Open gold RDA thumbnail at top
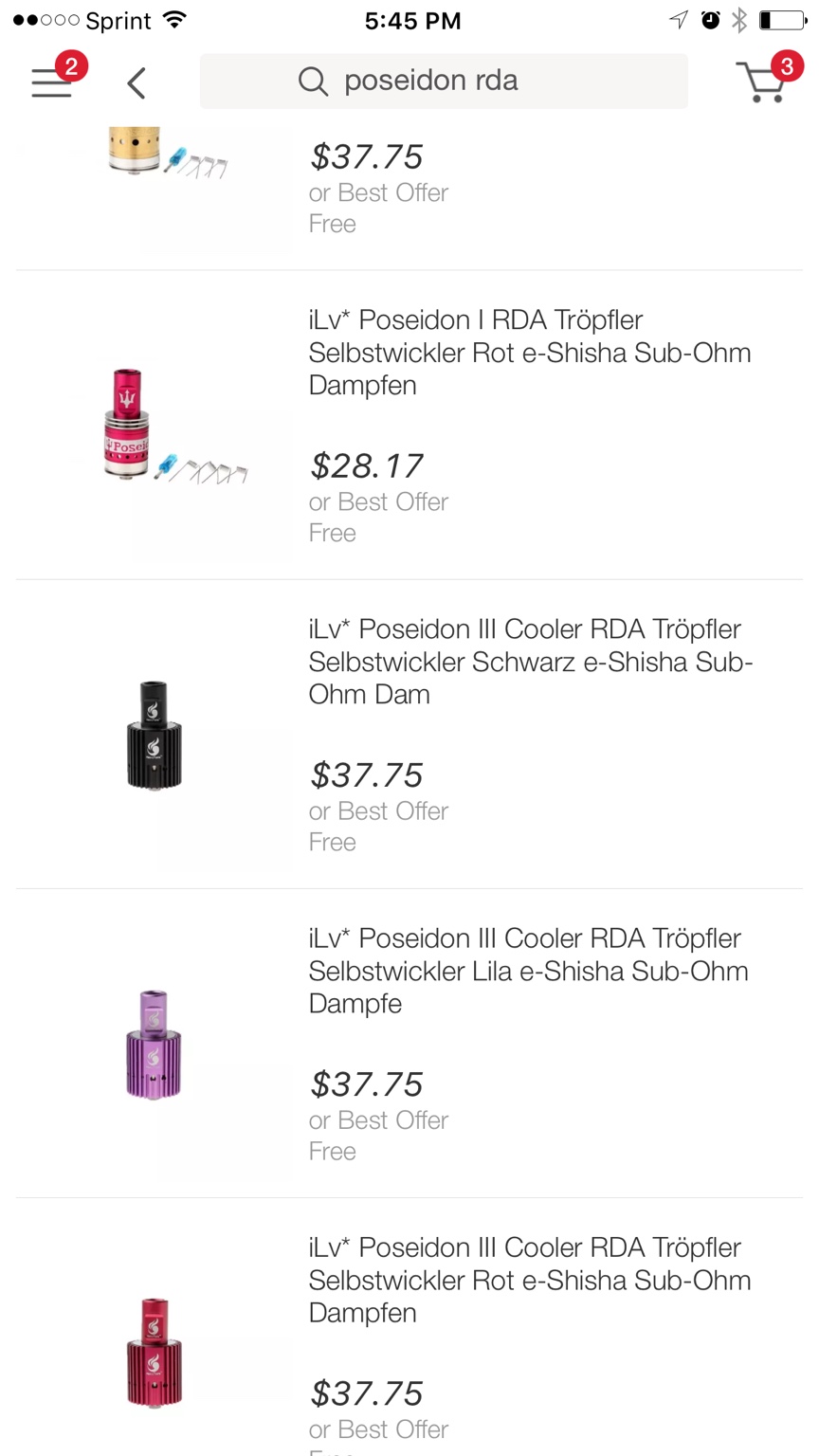 pos(152,152)
